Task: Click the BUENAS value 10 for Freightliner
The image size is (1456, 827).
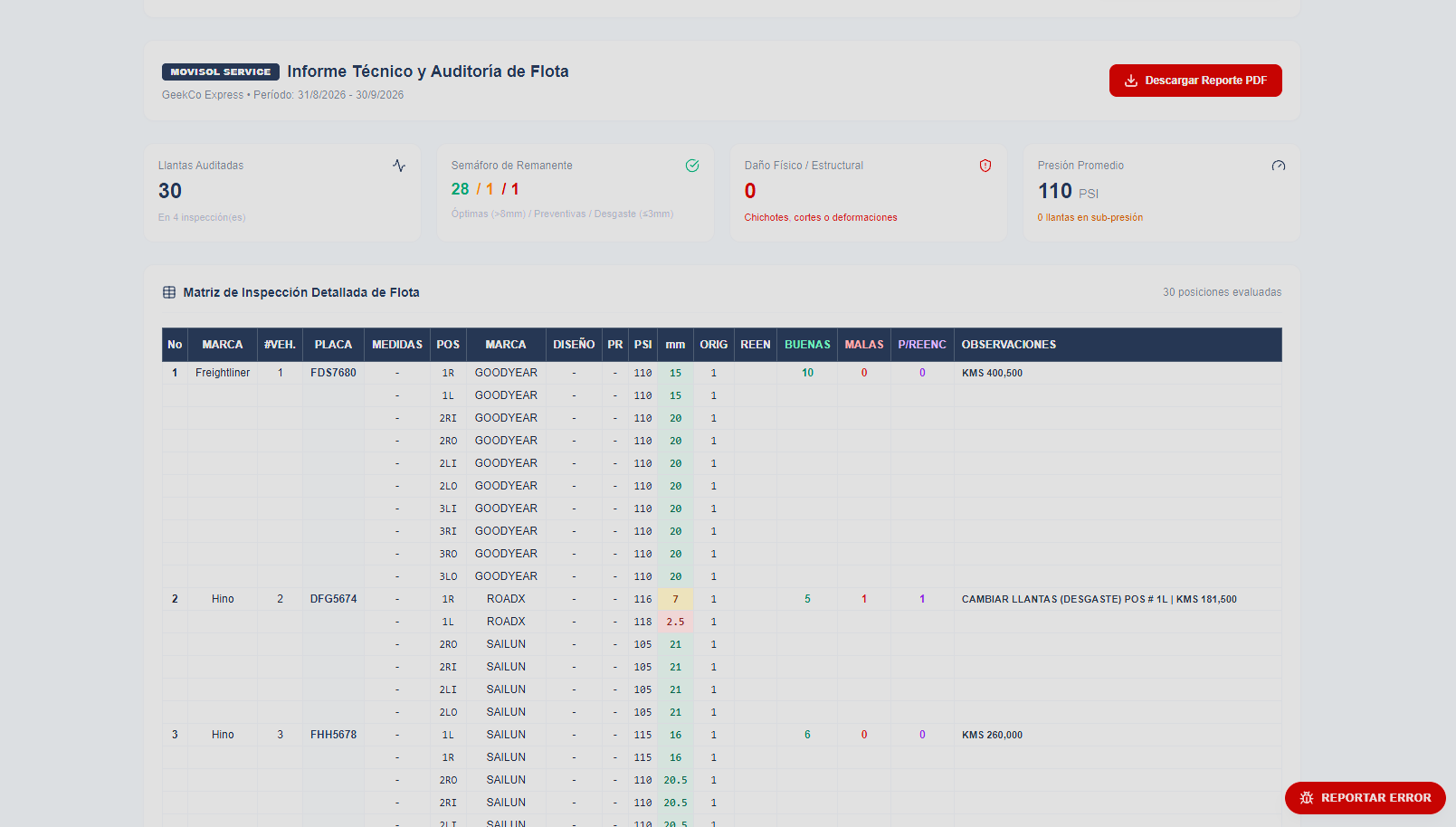Action: click(x=807, y=373)
